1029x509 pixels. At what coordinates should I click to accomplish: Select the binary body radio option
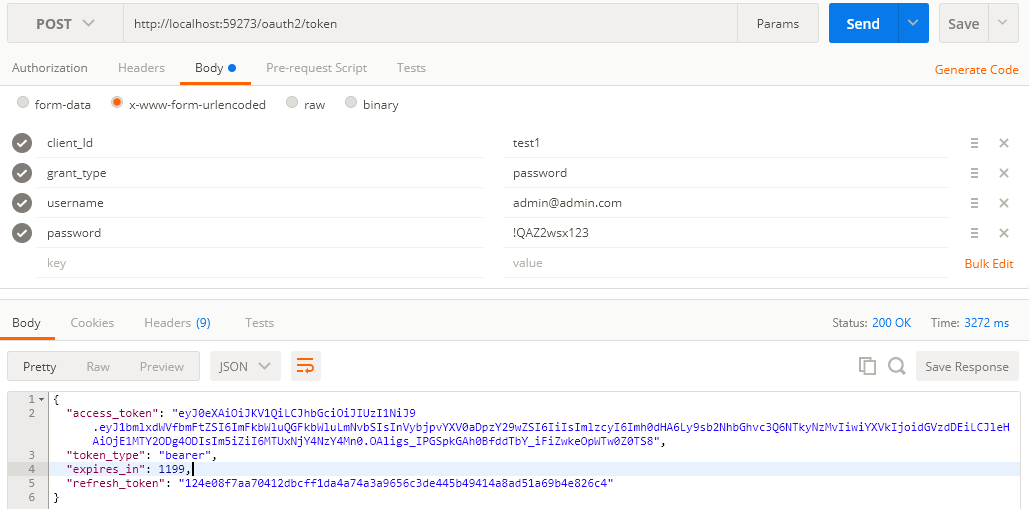[x=351, y=102]
